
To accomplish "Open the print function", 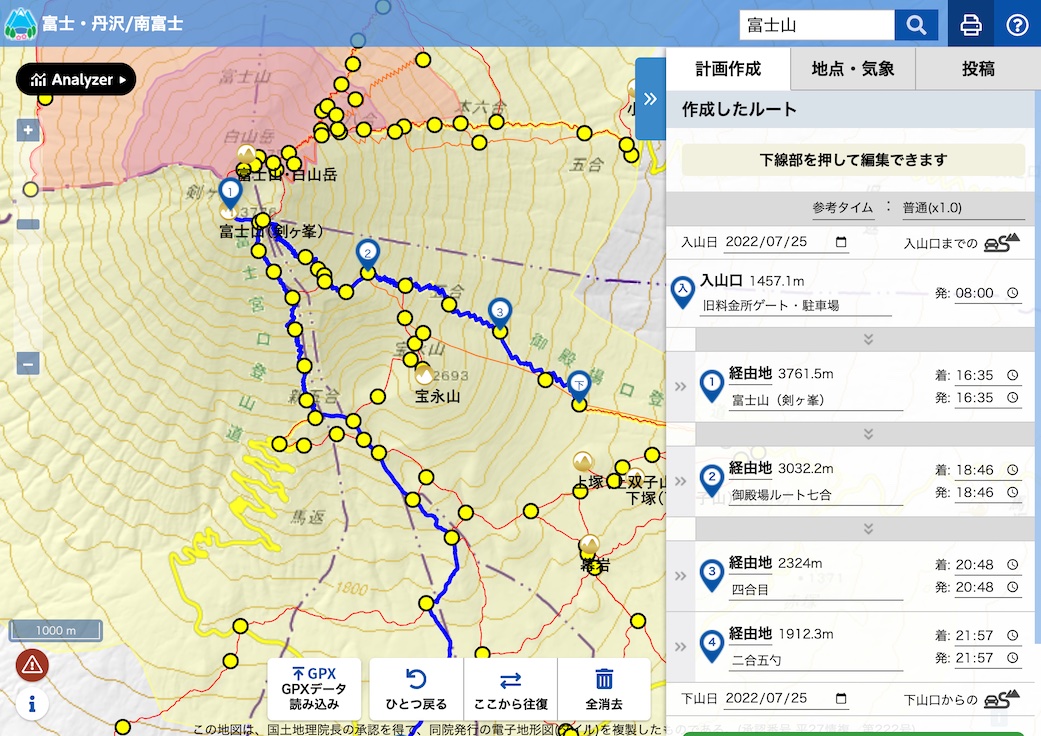I will pos(971,25).
